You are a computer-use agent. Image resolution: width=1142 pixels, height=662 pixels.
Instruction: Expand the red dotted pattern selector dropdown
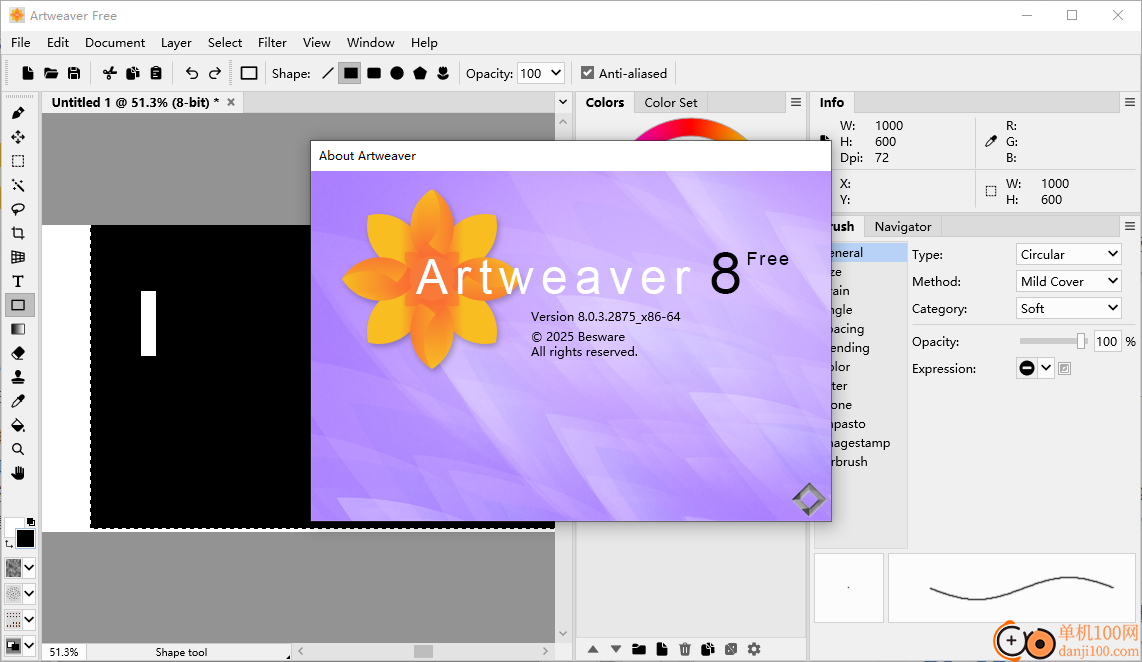(29, 620)
